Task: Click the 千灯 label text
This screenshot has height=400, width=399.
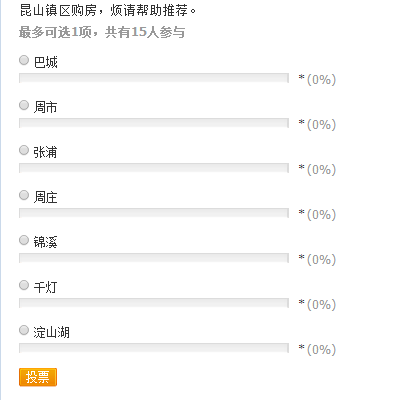Action: tap(46, 287)
